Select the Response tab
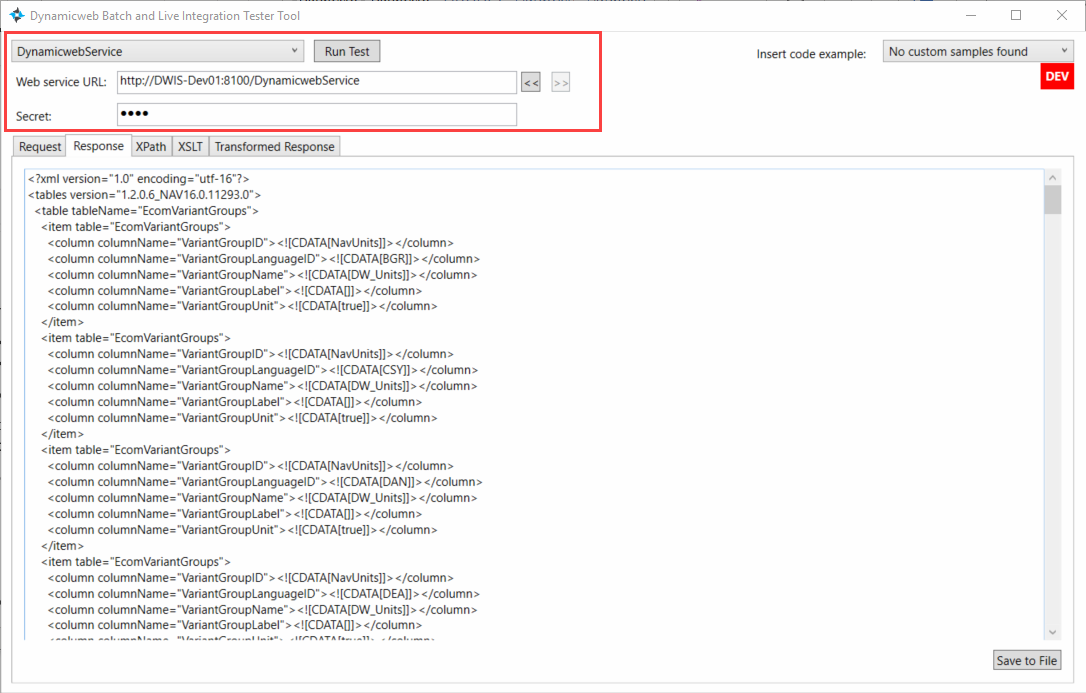The image size is (1086, 693). (98, 146)
